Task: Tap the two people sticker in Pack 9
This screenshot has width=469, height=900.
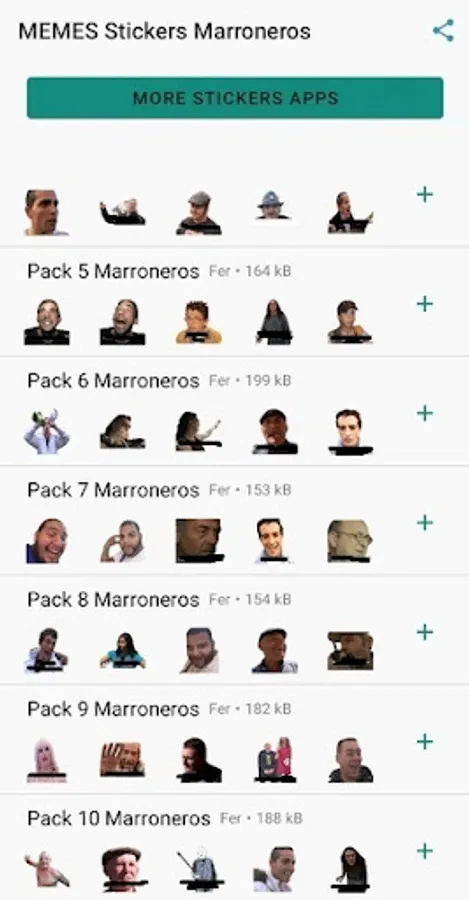Action: coord(274,760)
